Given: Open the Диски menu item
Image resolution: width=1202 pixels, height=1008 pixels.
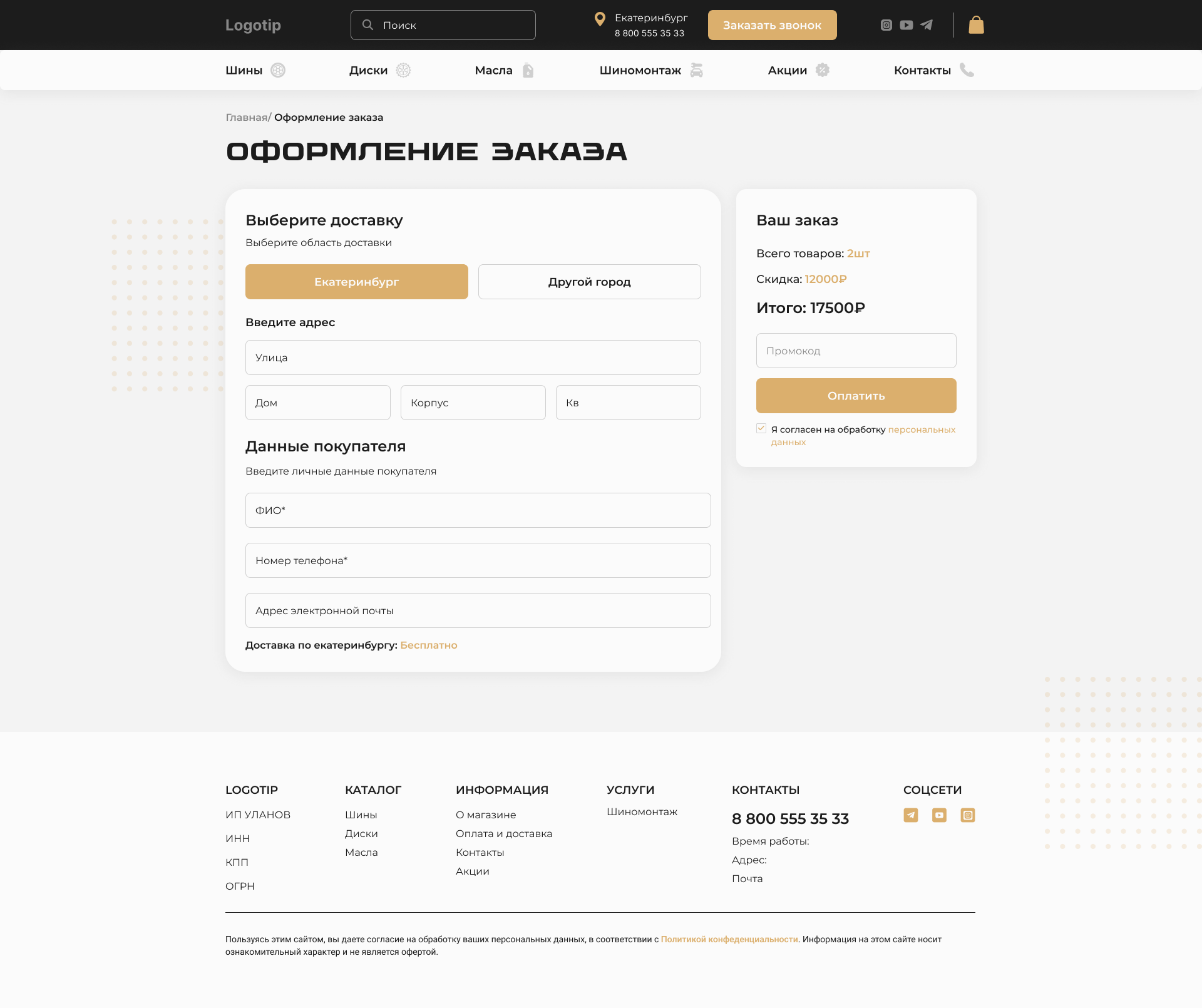Looking at the screenshot, I should (x=369, y=70).
